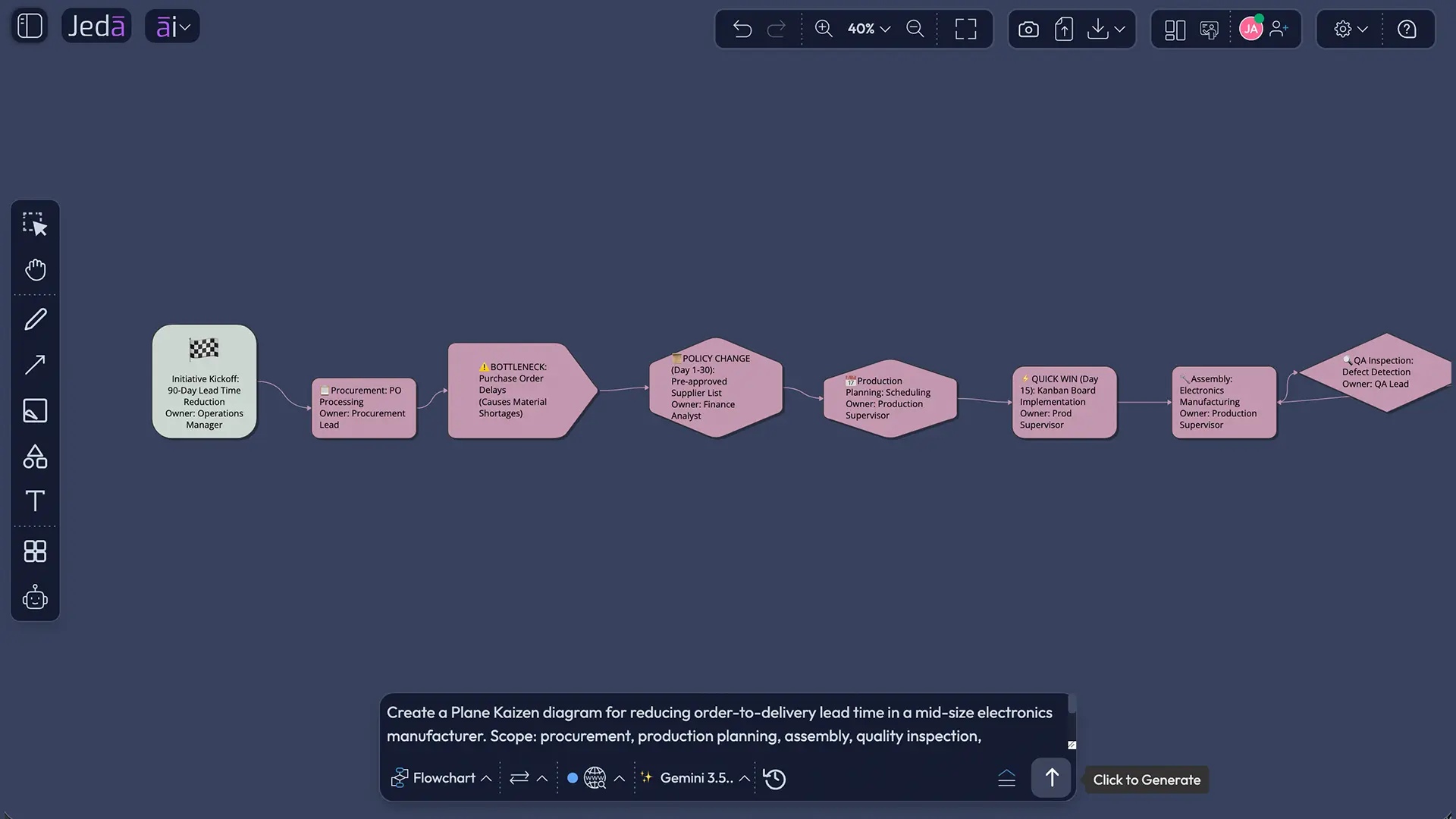Image resolution: width=1456 pixels, height=819 pixels.
Task: Select the sticky note tool
Action: pos(35,411)
